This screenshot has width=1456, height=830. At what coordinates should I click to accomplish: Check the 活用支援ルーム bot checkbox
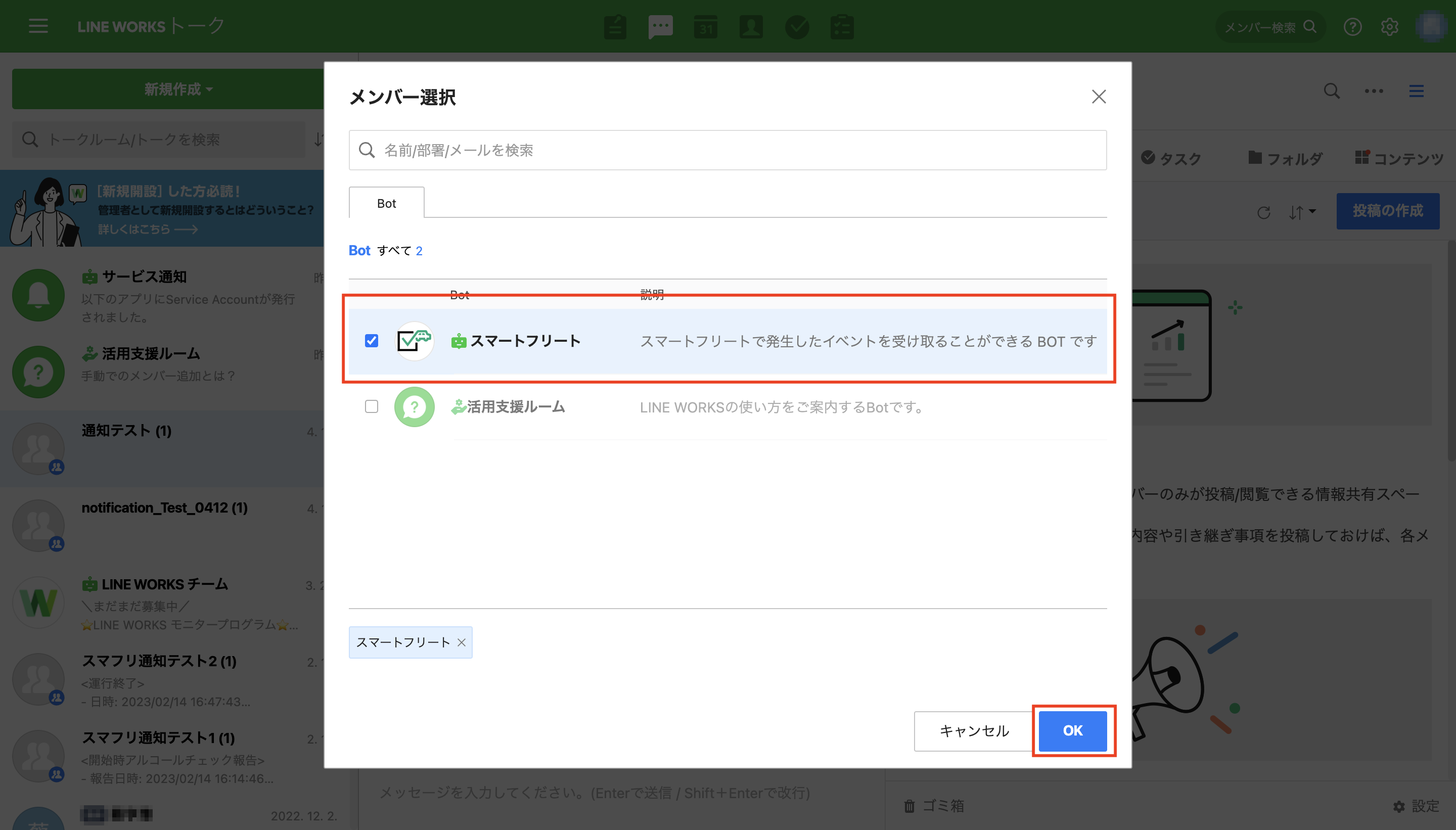371,406
